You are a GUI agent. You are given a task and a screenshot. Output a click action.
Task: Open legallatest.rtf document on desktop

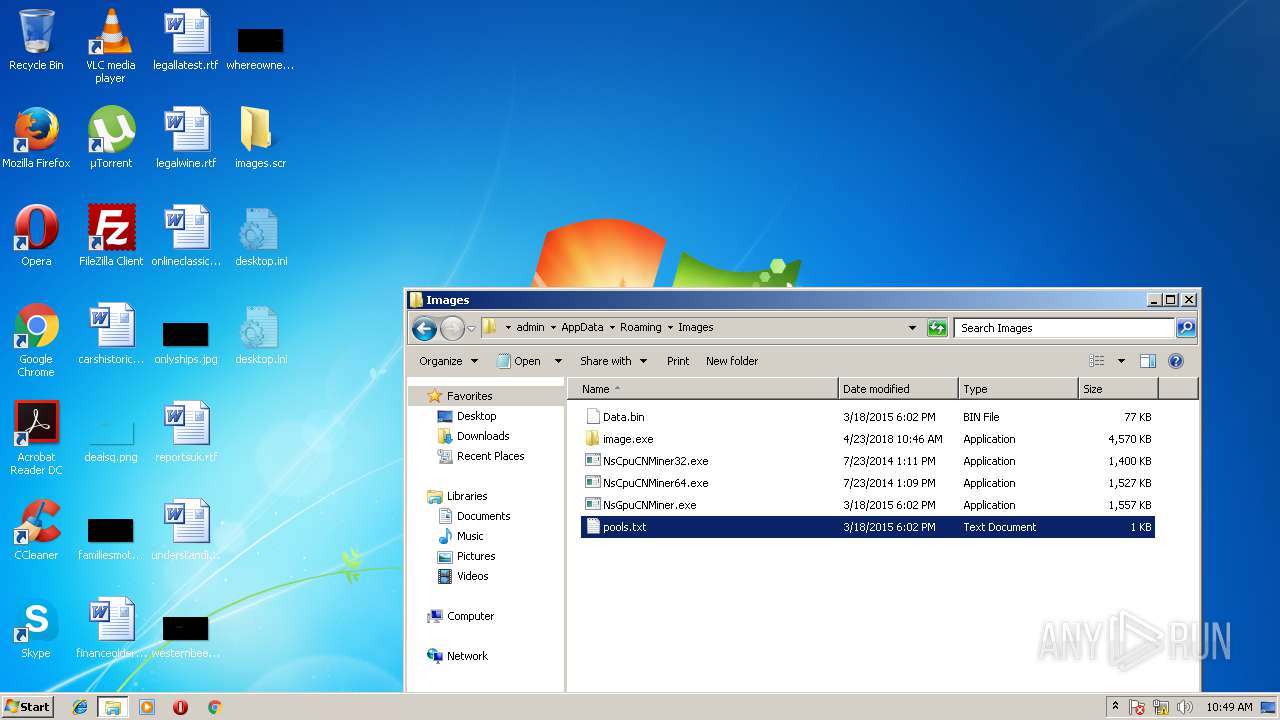[185, 40]
